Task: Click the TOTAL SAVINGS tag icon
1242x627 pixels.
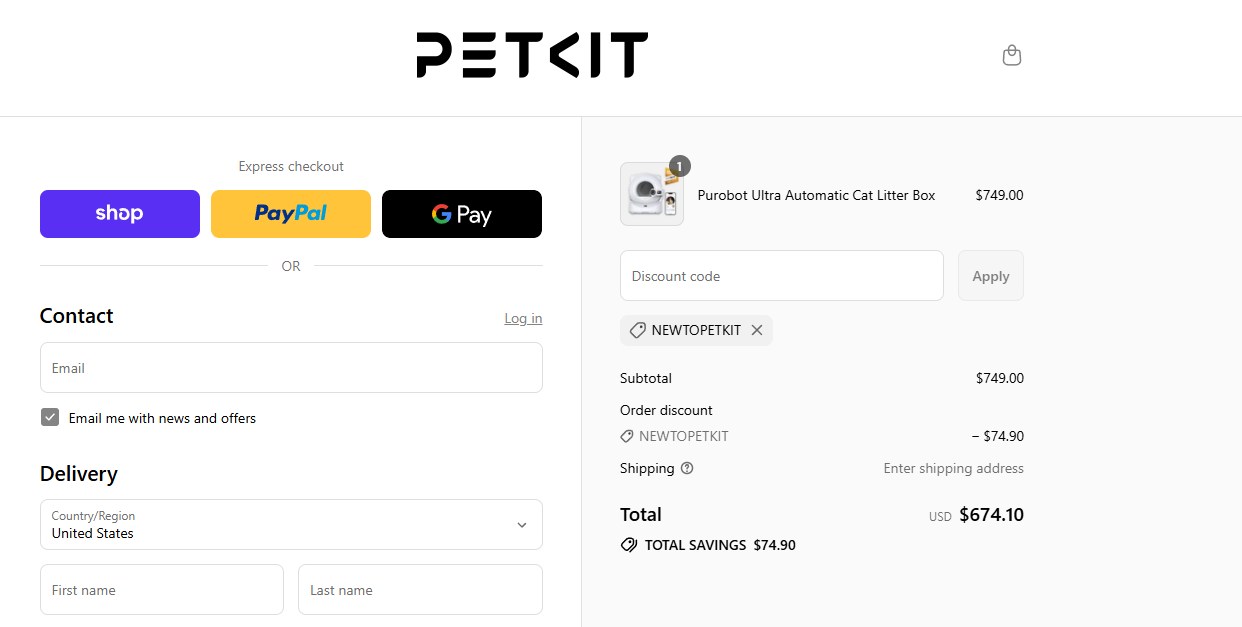Action: click(629, 545)
